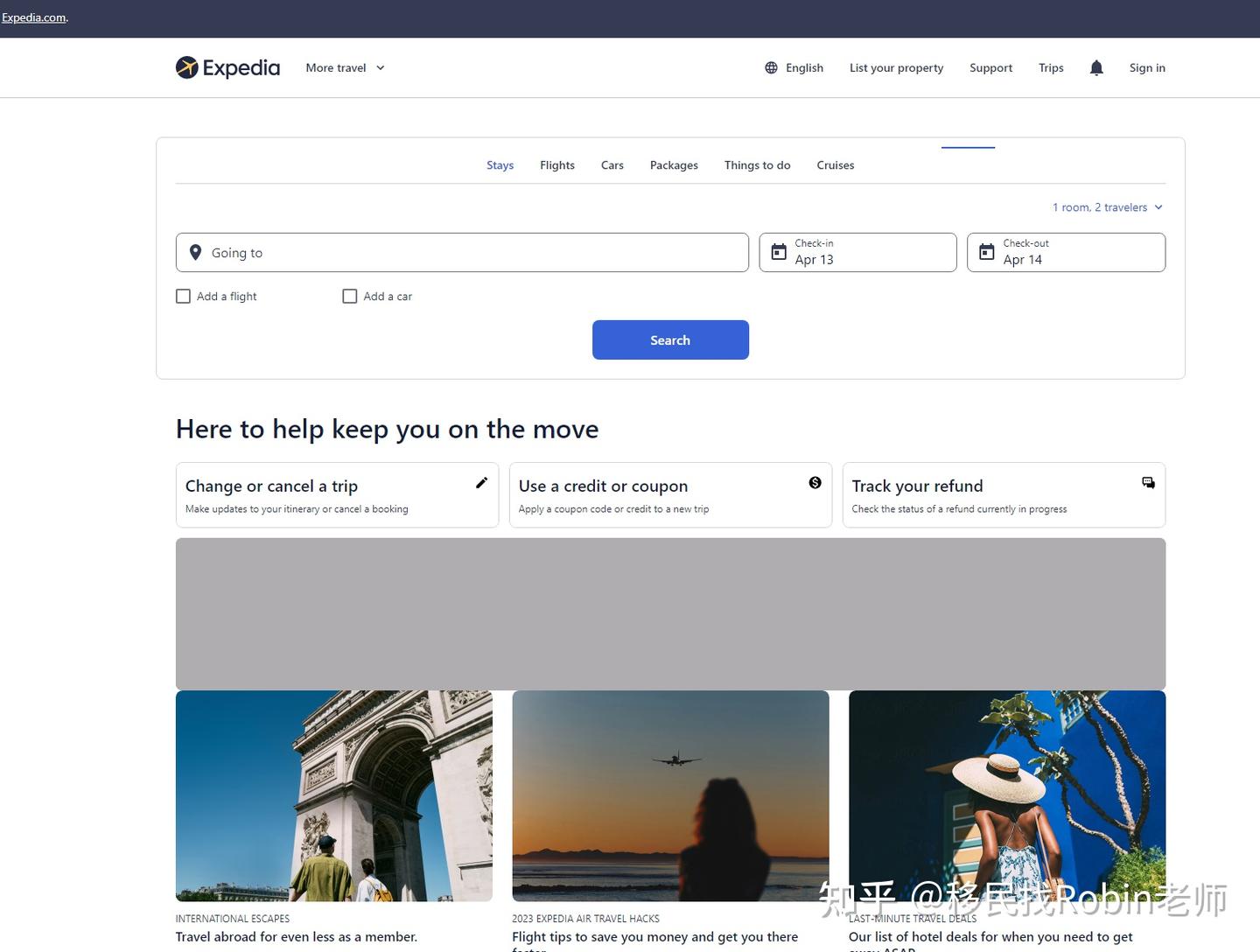Open the Use a credit or coupon card
Viewport: 1260px width, 952px height.
pos(670,495)
